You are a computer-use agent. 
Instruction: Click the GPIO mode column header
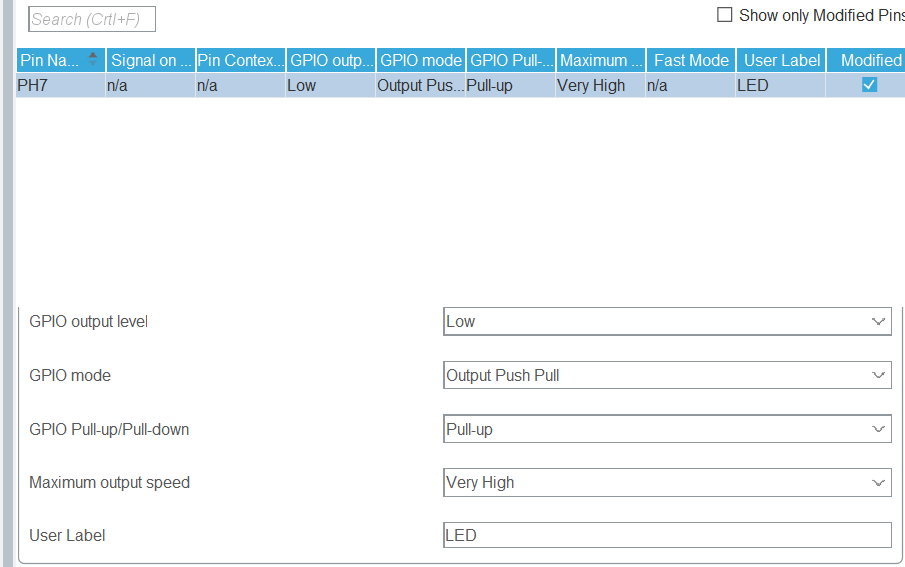click(421, 60)
